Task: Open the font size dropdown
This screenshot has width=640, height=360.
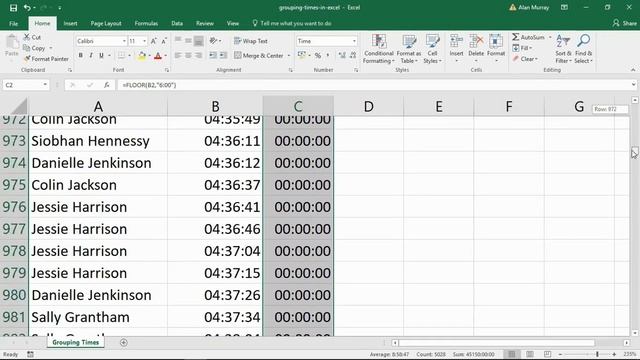Action: [x=144, y=41]
